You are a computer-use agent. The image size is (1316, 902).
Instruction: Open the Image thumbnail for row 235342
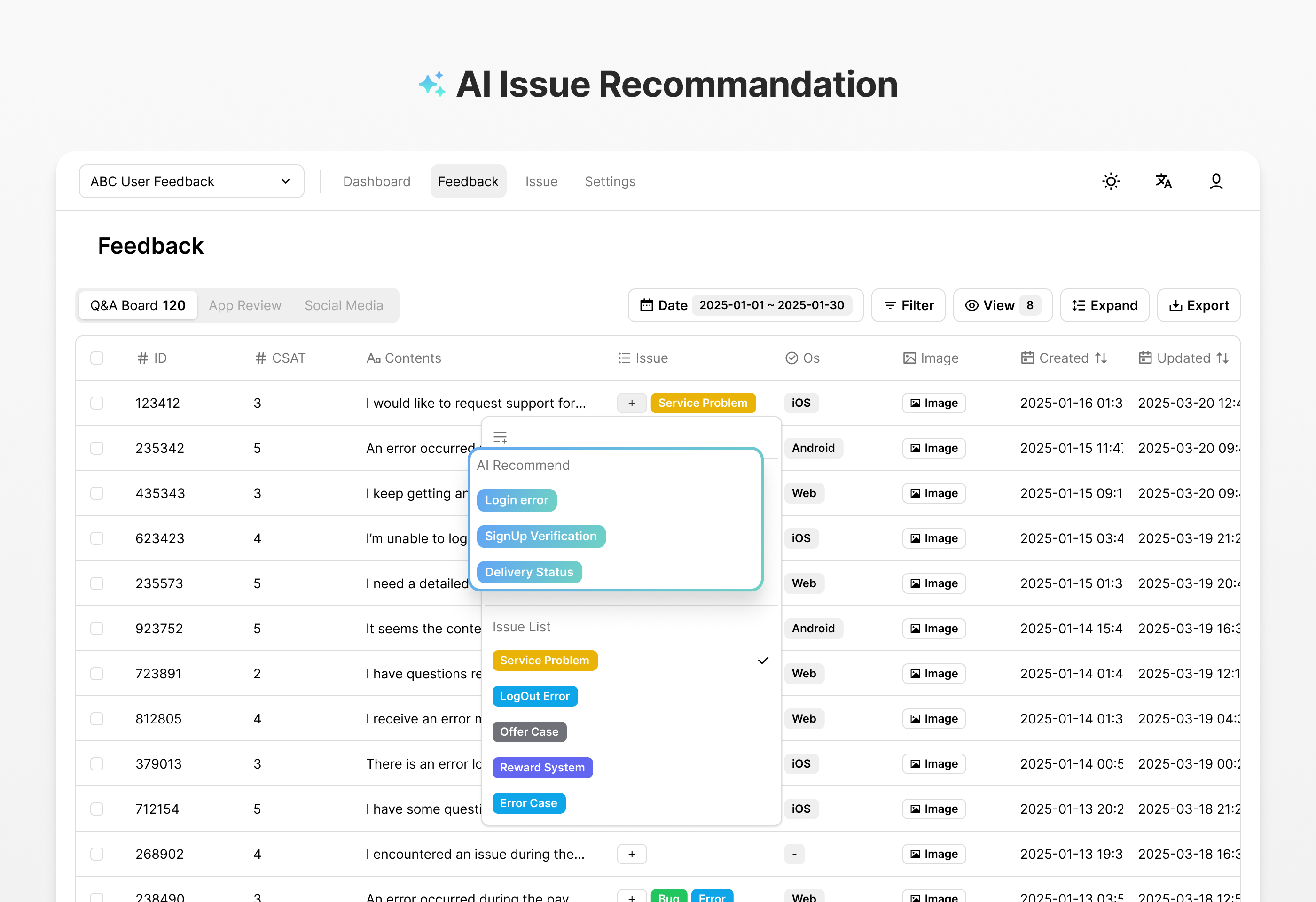tap(934, 448)
